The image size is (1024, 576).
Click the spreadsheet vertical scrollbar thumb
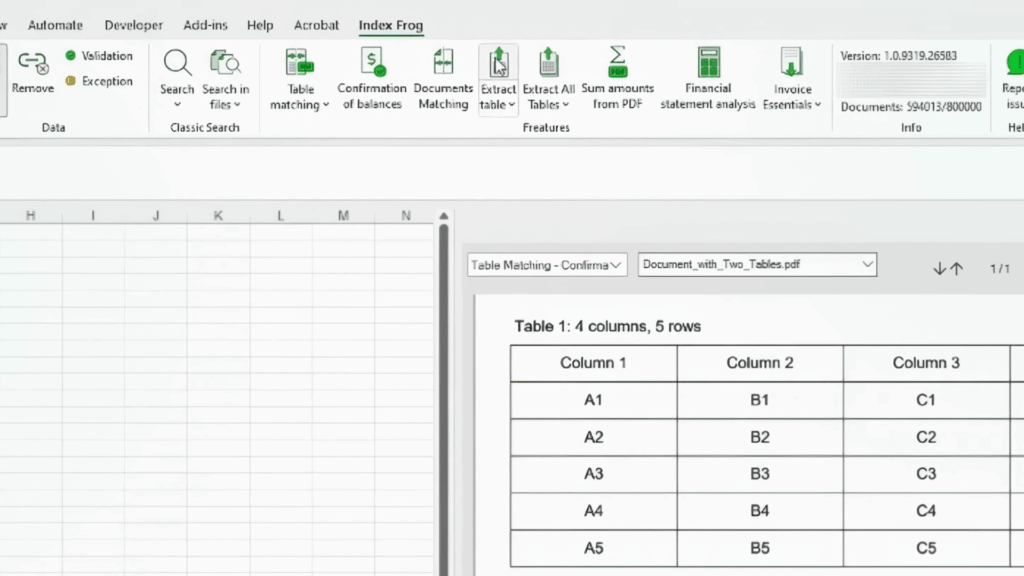(x=444, y=400)
